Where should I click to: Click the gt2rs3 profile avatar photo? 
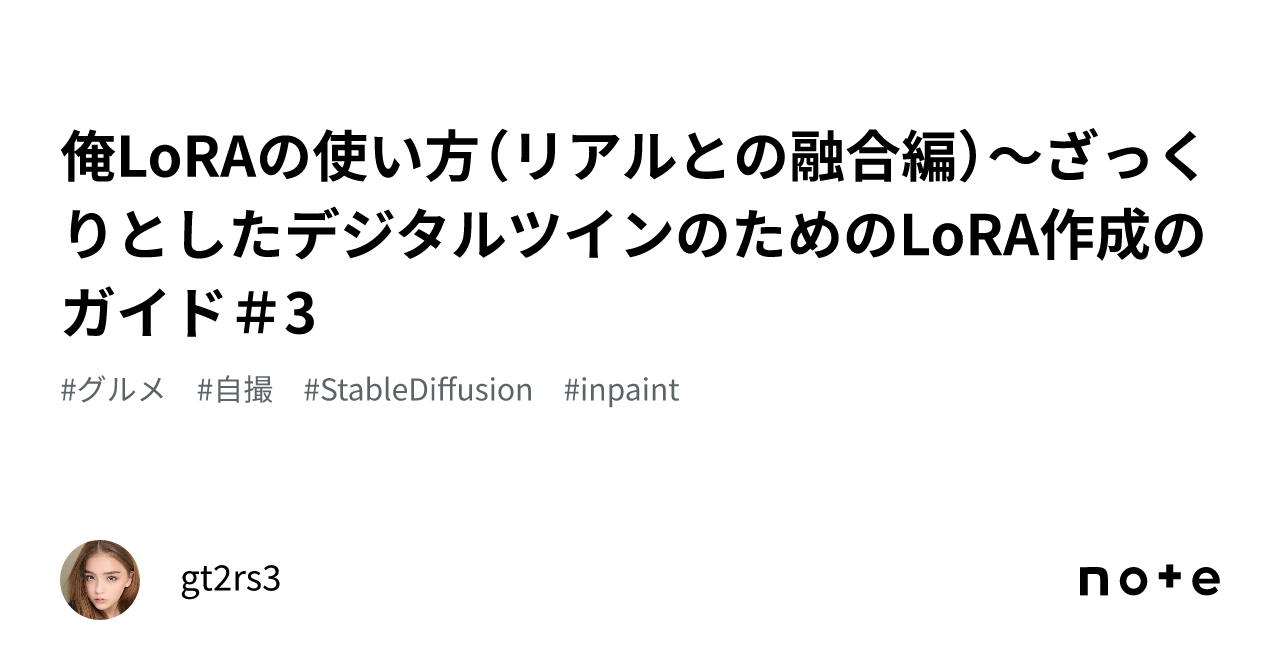pyautogui.click(x=100, y=580)
